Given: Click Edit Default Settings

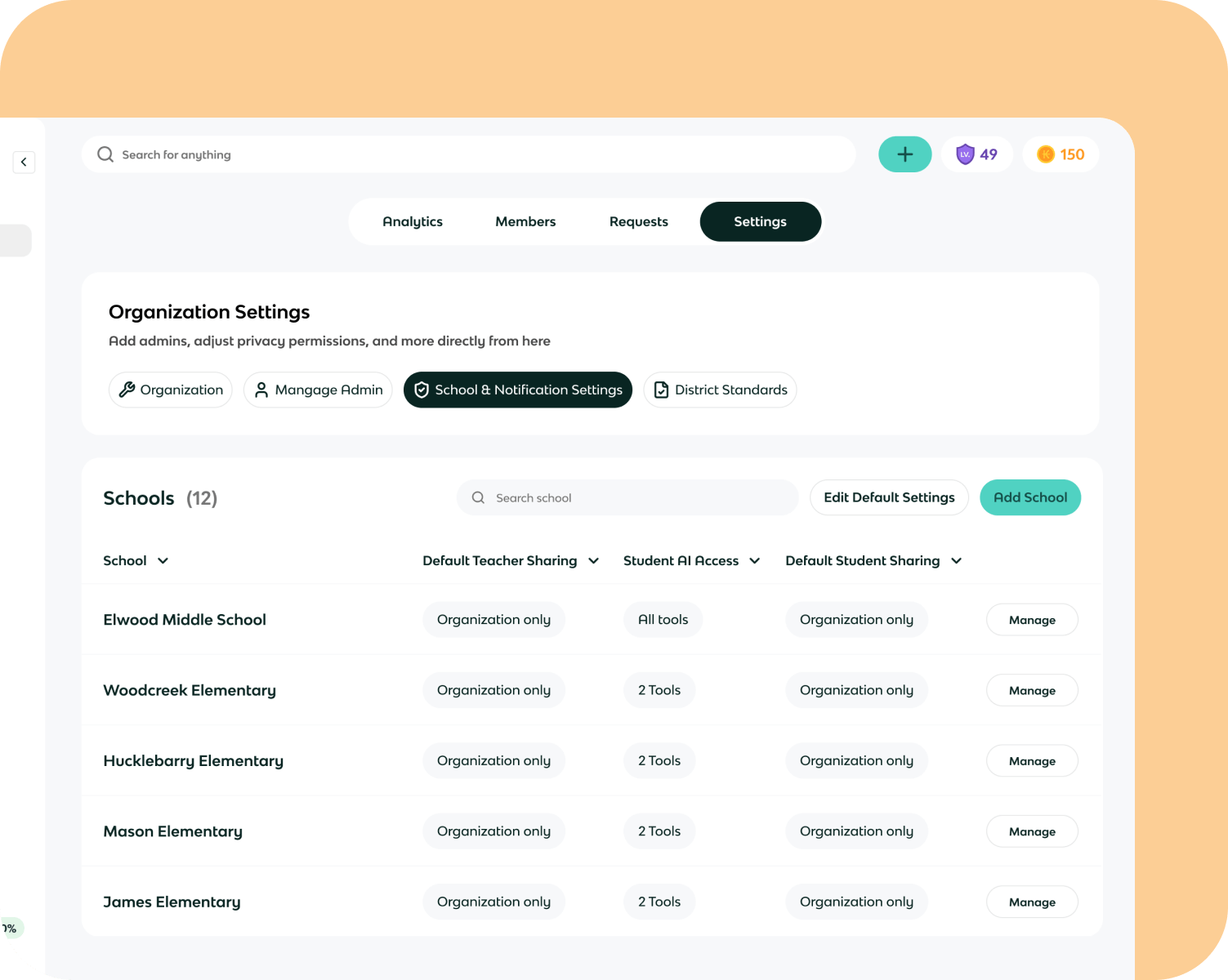Looking at the screenshot, I should 889,497.
